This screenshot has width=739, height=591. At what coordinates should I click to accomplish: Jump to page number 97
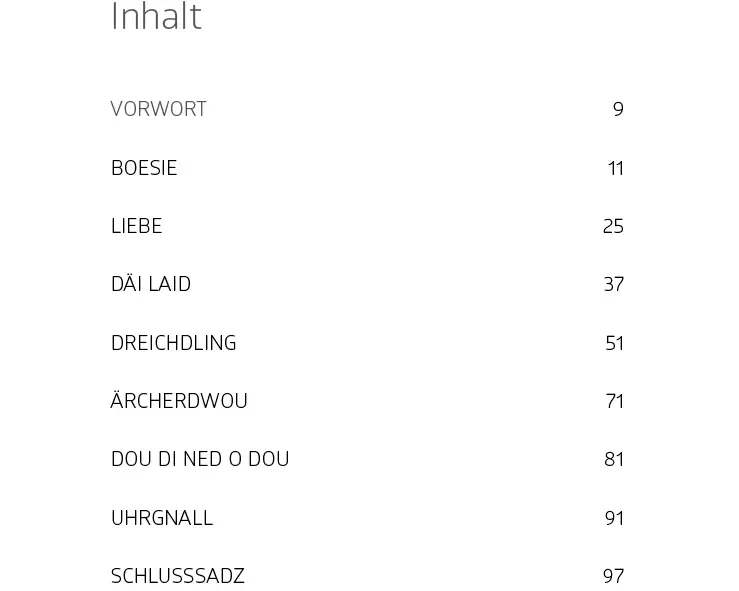[x=613, y=576]
